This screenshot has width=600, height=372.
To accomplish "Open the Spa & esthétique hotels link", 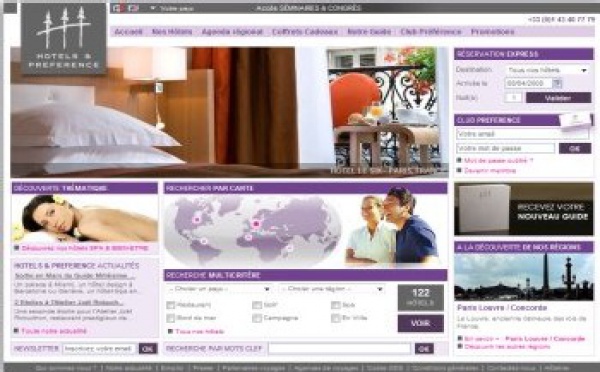I will tap(85, 248).
